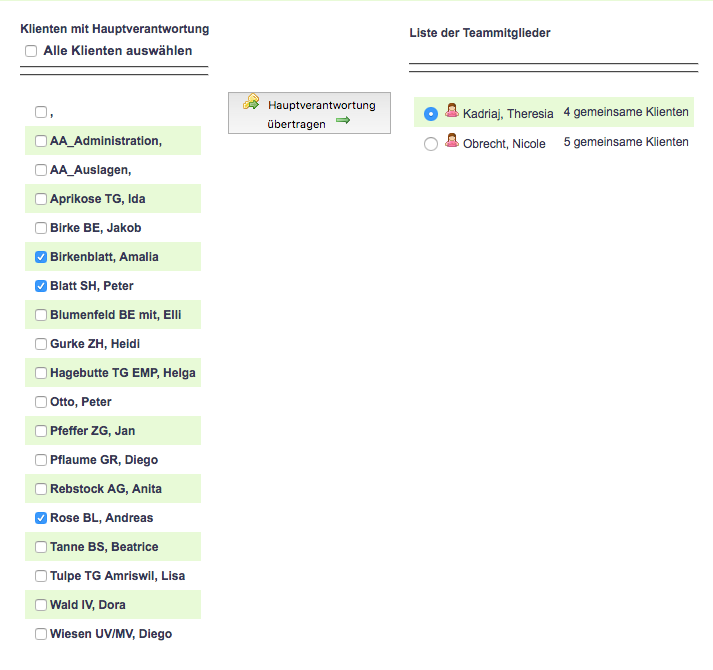Select the Obrecht, Nicole radio button
Screen dimensions: 713x670
pyautogui.click(x=431, y=144)
